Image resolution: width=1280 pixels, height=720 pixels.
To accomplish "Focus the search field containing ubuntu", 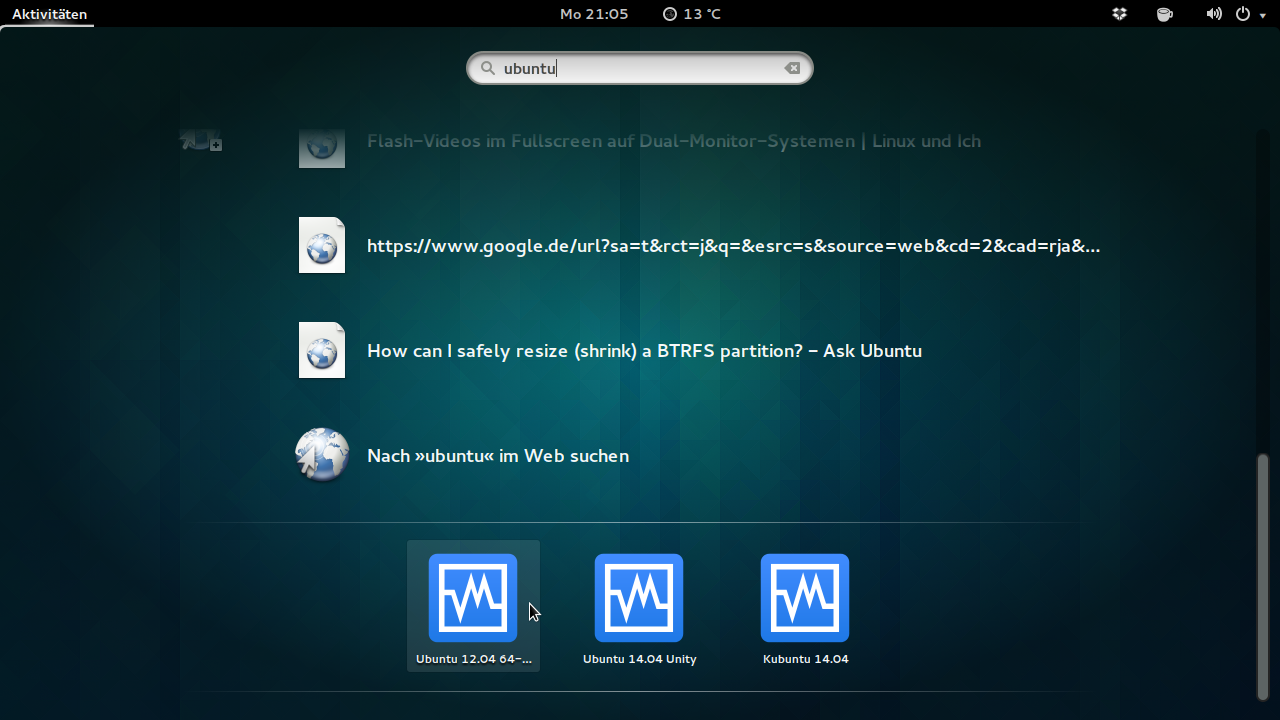I will click(x=640, y=68).
